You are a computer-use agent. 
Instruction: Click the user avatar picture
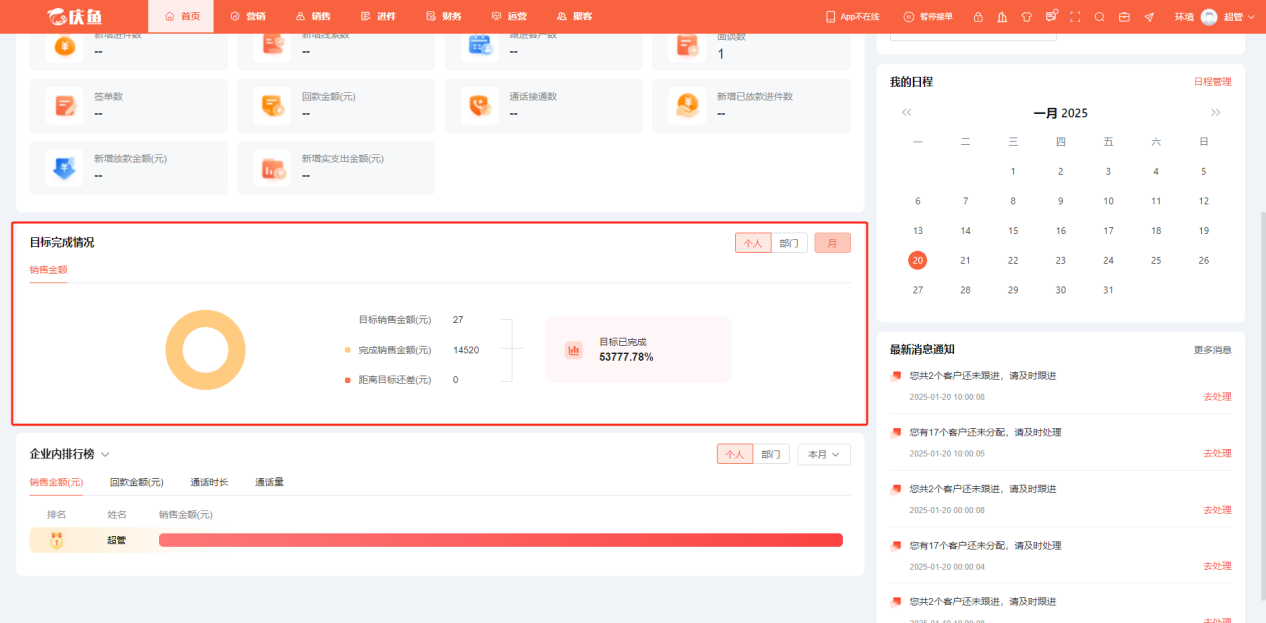pyautogui.click(x=1209, y=17)
